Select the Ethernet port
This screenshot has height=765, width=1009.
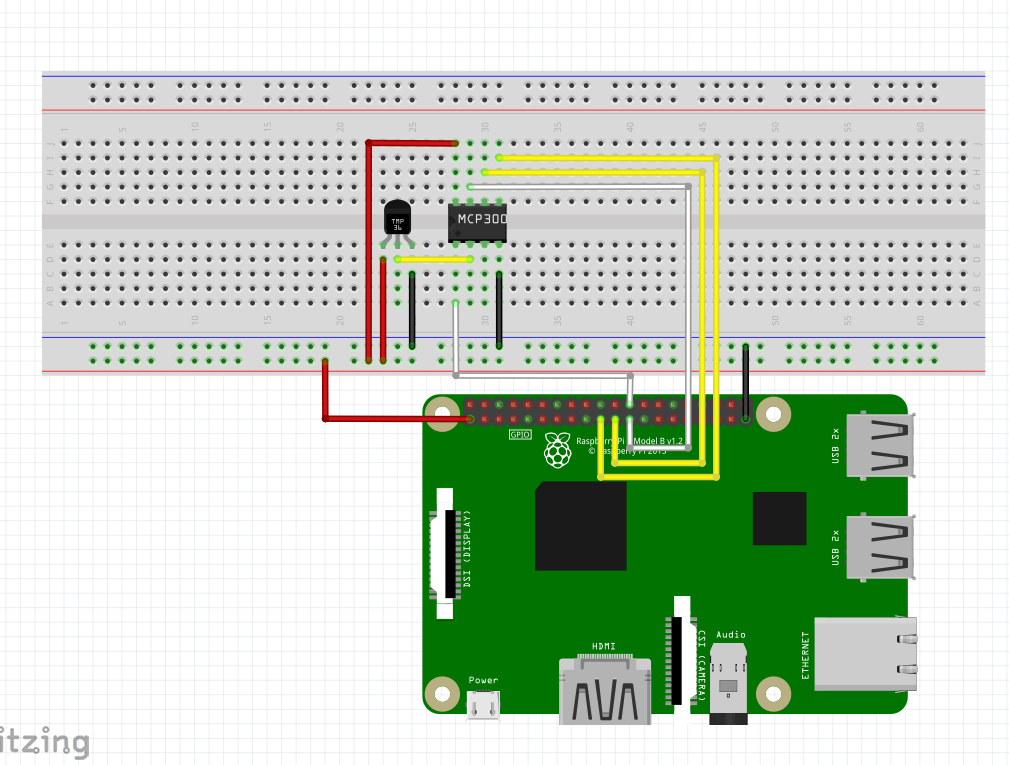coord(865,655)
